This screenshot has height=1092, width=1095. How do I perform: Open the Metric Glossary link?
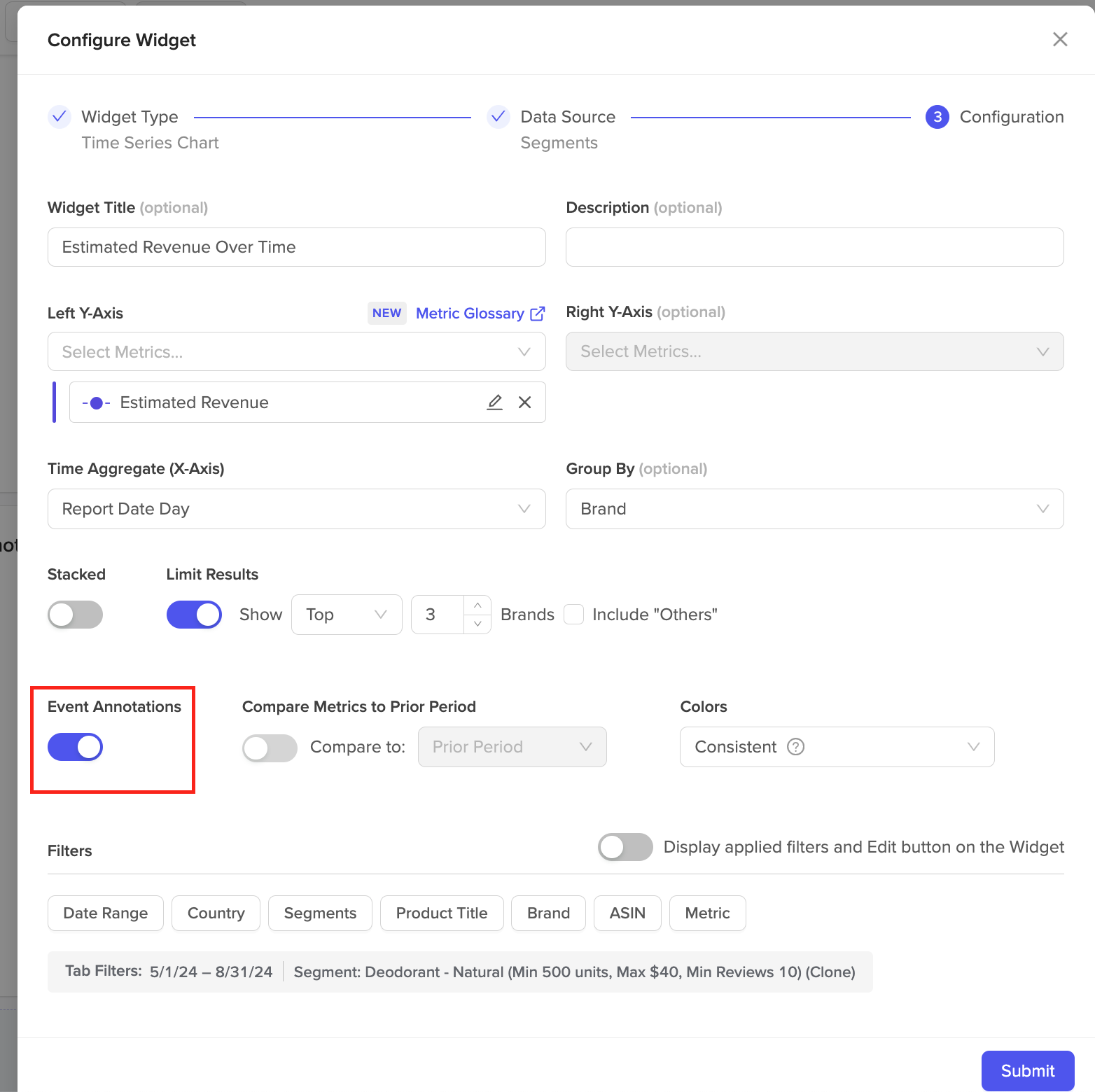[x=470, y=314]
